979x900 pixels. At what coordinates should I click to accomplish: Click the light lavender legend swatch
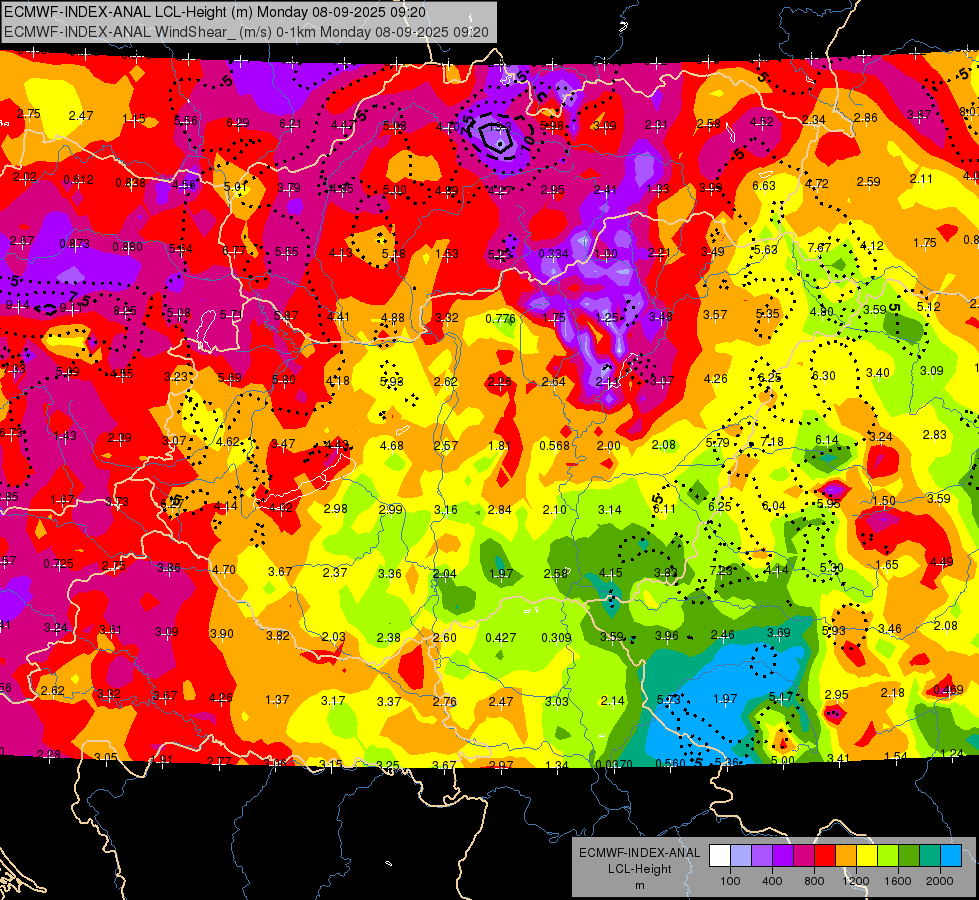coord(741,856)
